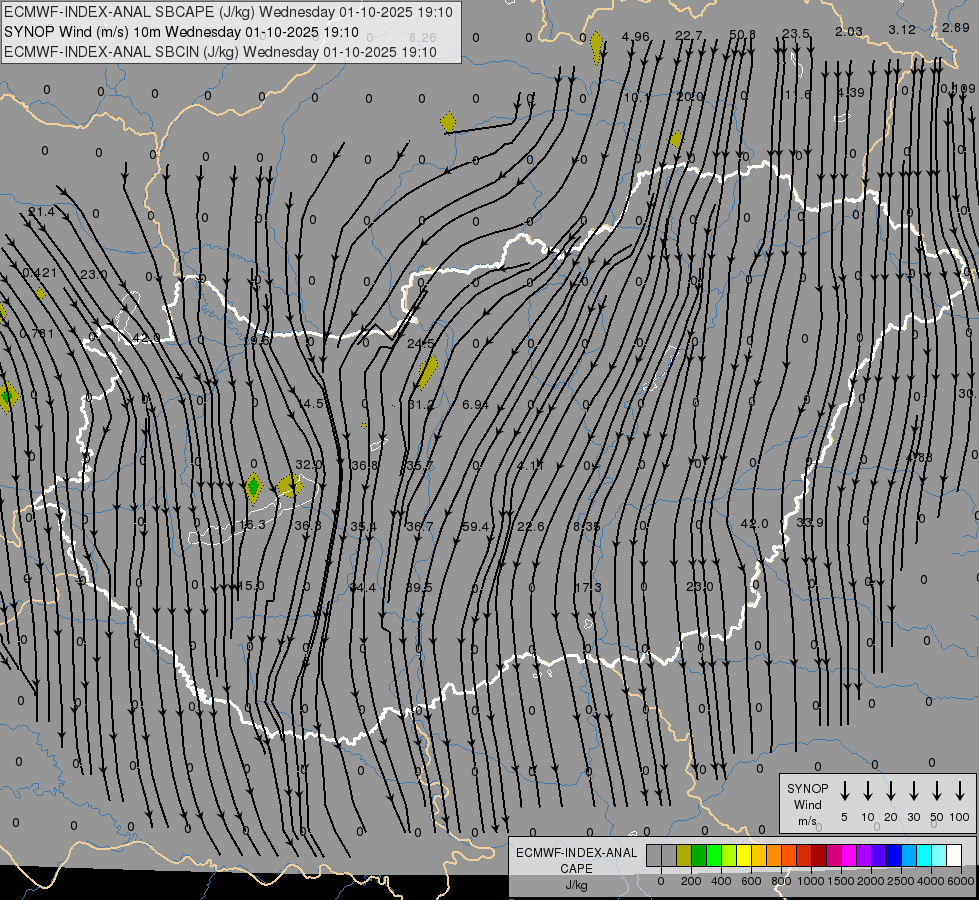Click the SYNOP Wind 10m title line
Viewport: 979px width, 900px height.
pos(181,32)
